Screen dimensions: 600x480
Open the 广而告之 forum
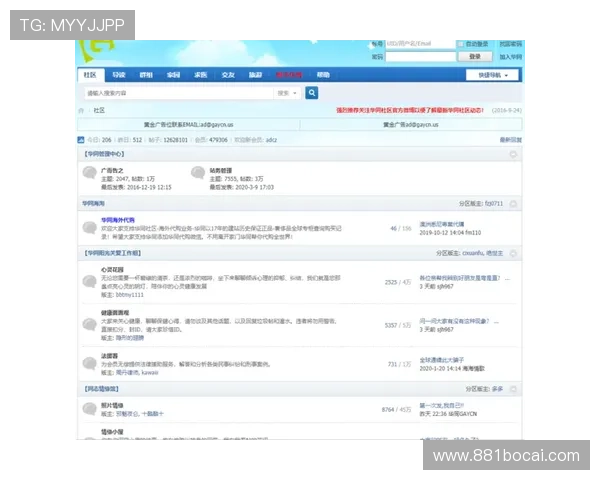[112, 170]
